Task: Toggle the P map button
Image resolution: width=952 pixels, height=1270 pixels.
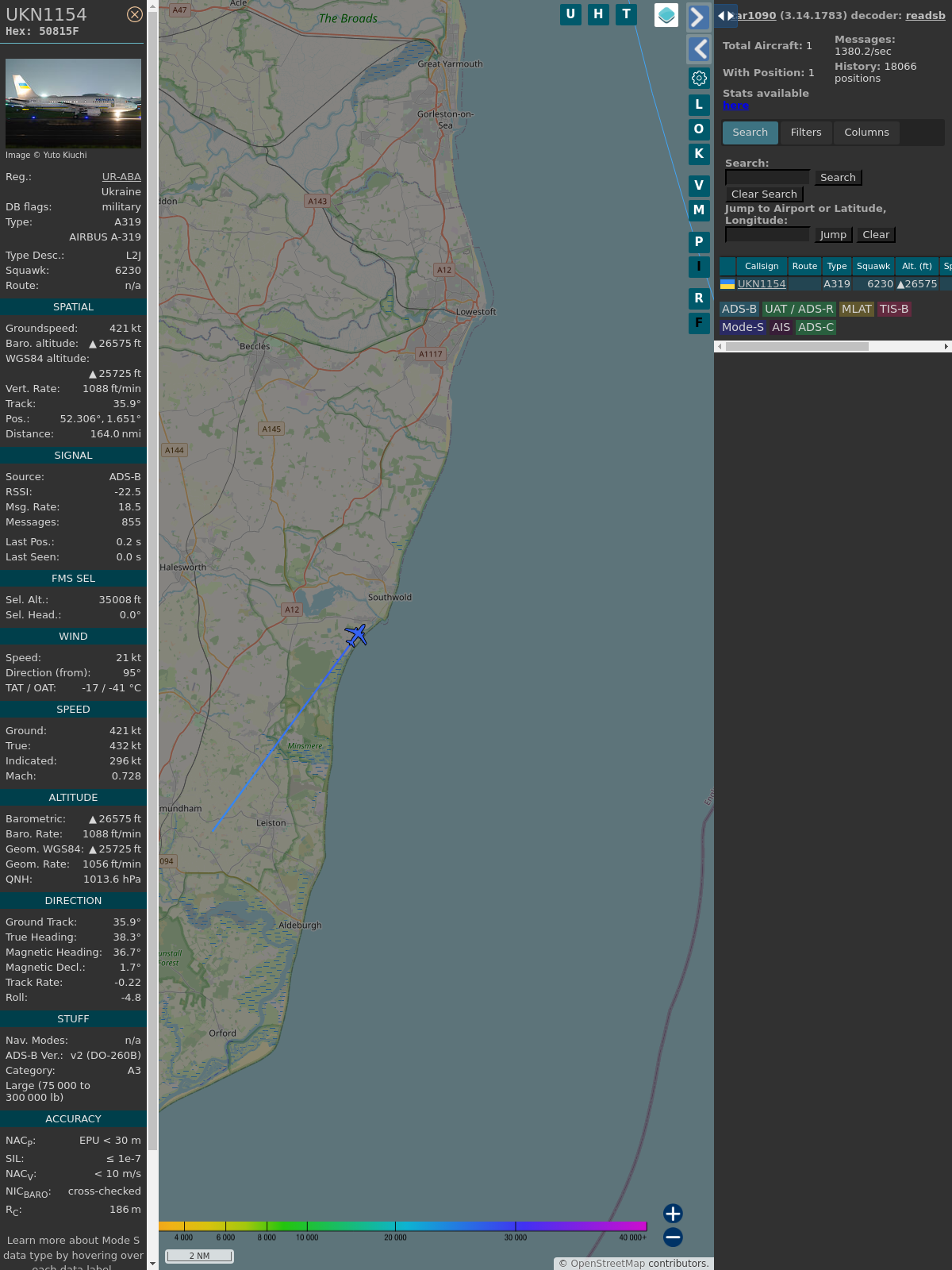Action: click(699, 242)
